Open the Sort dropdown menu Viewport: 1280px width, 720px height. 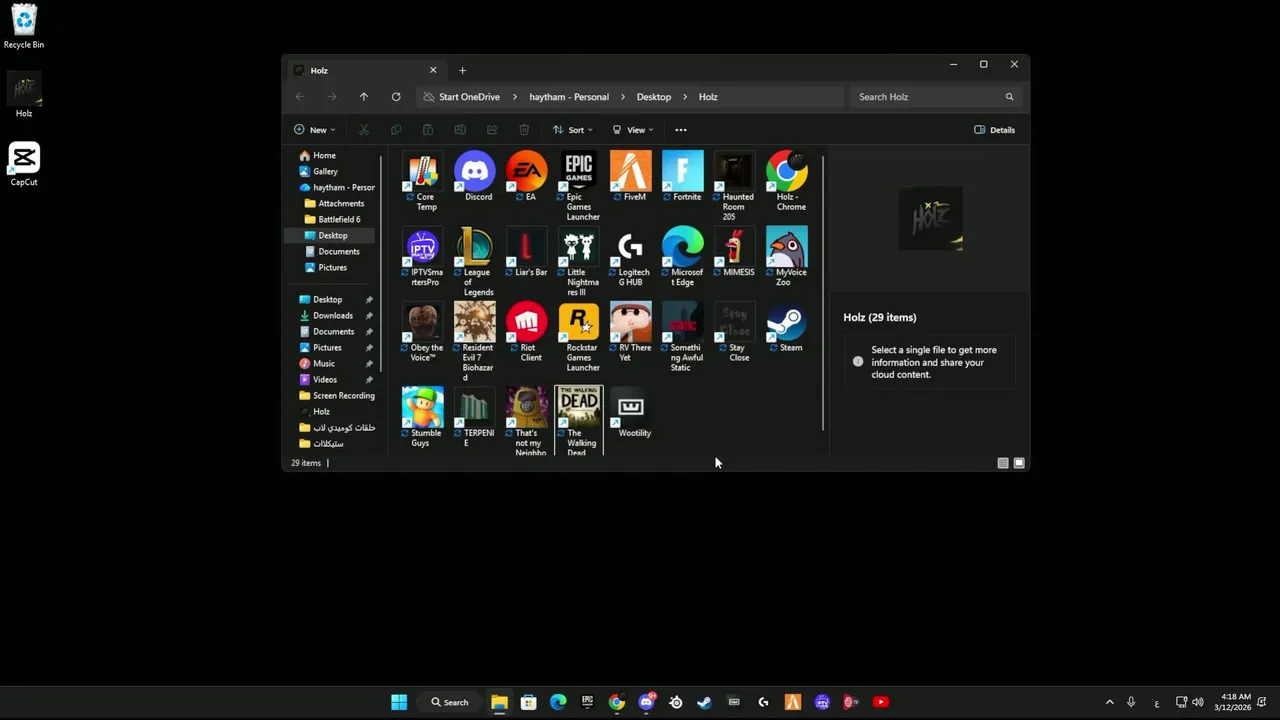pyautogui.click(x=573, y=130)
